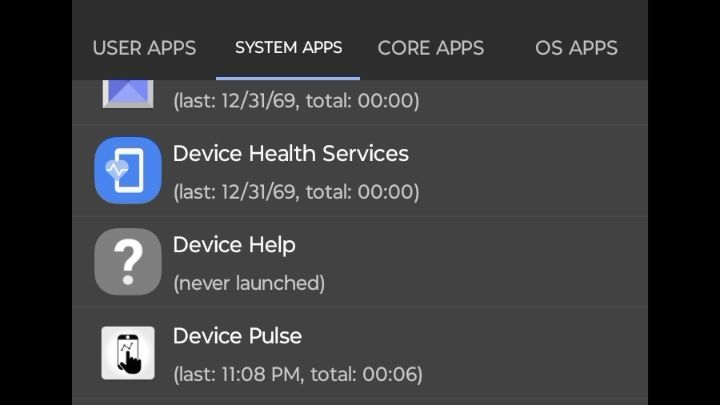Tap the top partially hidden app's usage line
The height and width of the screenshot is (405, 720).
click(x=296, y=101)
